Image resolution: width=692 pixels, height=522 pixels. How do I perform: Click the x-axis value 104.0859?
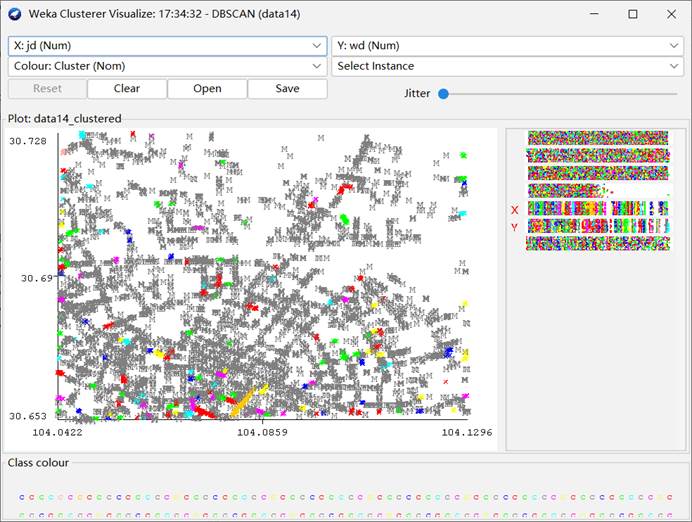click(x=262, y=432)
